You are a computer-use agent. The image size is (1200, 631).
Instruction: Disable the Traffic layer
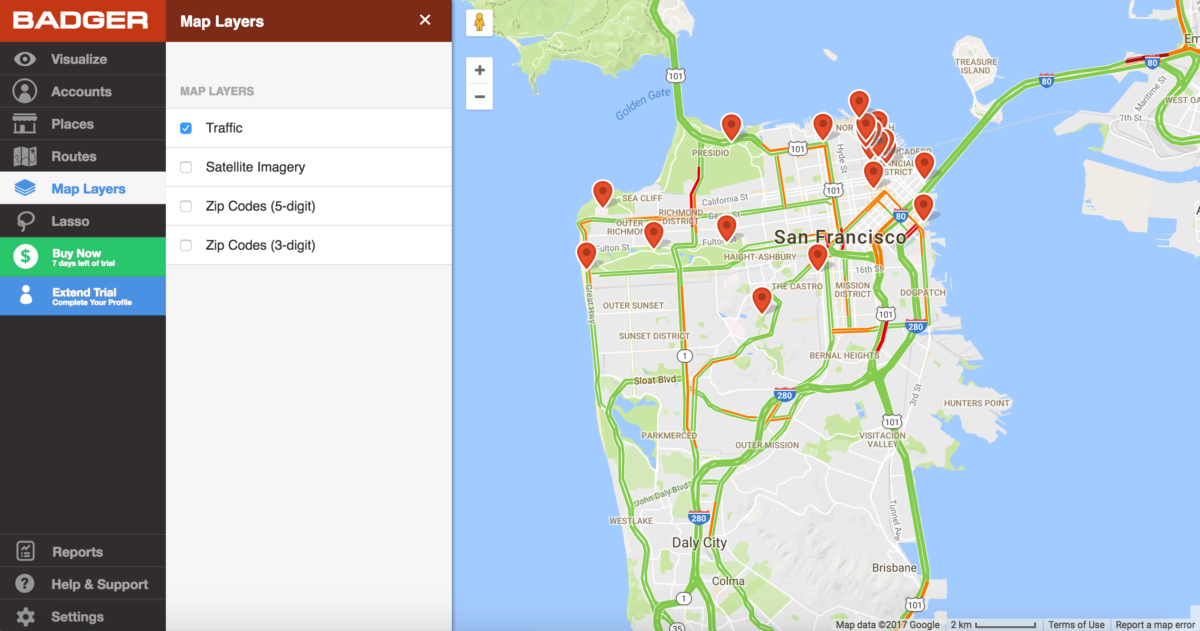pyautogui.click(x=184, y=127)
